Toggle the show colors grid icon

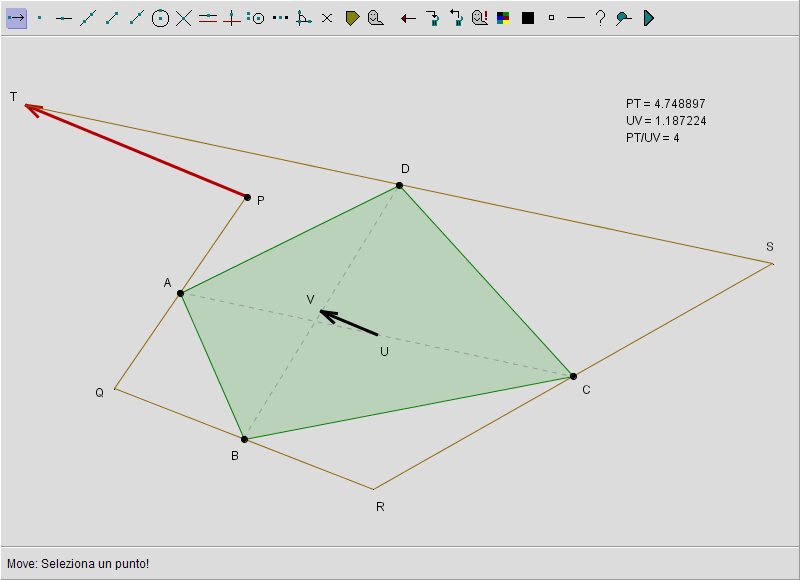(504, 18)
